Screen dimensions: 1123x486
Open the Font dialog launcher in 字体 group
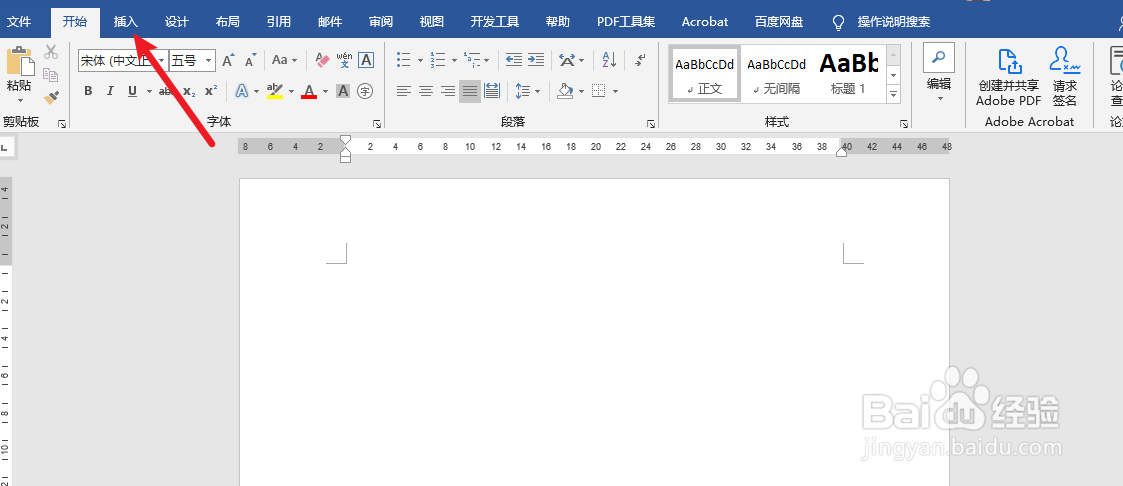(377, 124)
